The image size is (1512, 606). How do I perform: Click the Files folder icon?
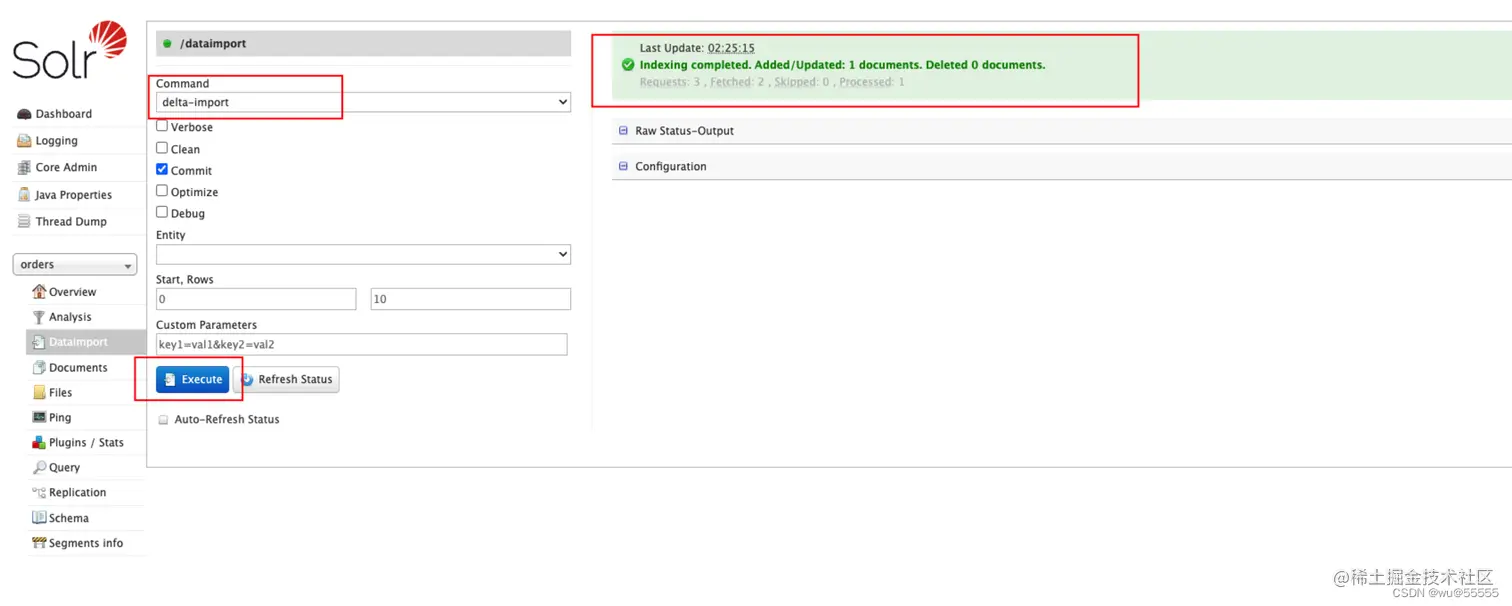click(x=39, y=392)
